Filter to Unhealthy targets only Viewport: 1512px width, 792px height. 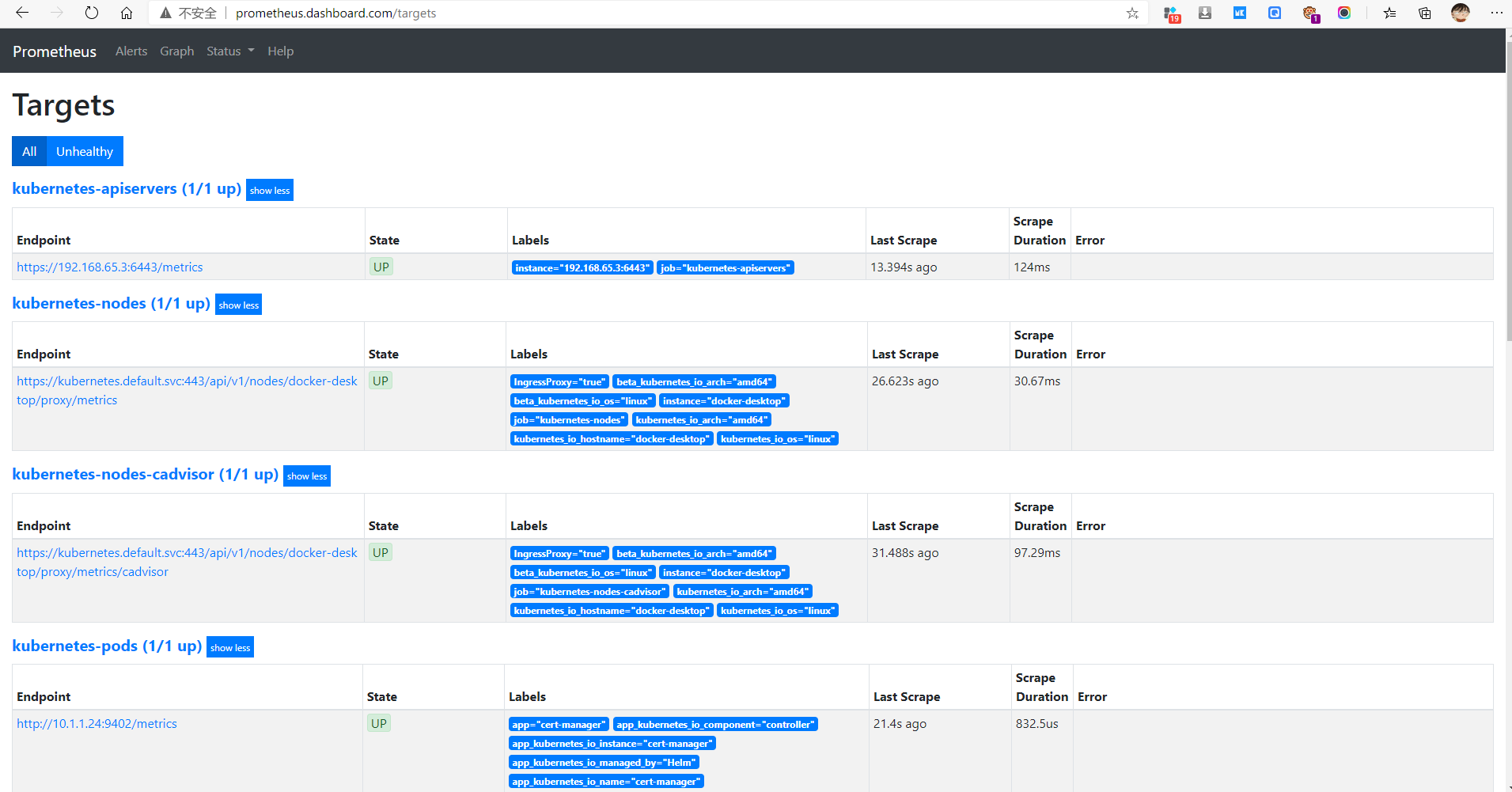(x=85, y=151)
